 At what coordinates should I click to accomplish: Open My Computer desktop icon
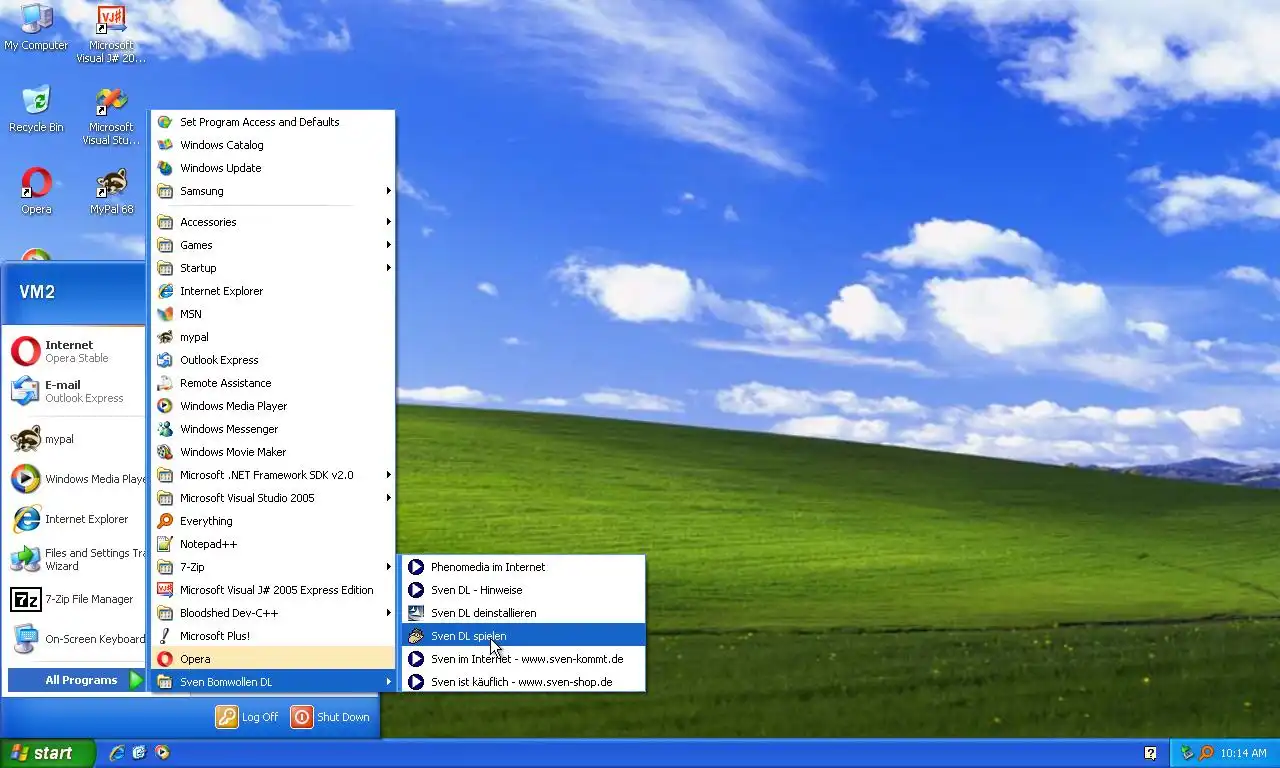pyautogui.click(x=36, y=27)
